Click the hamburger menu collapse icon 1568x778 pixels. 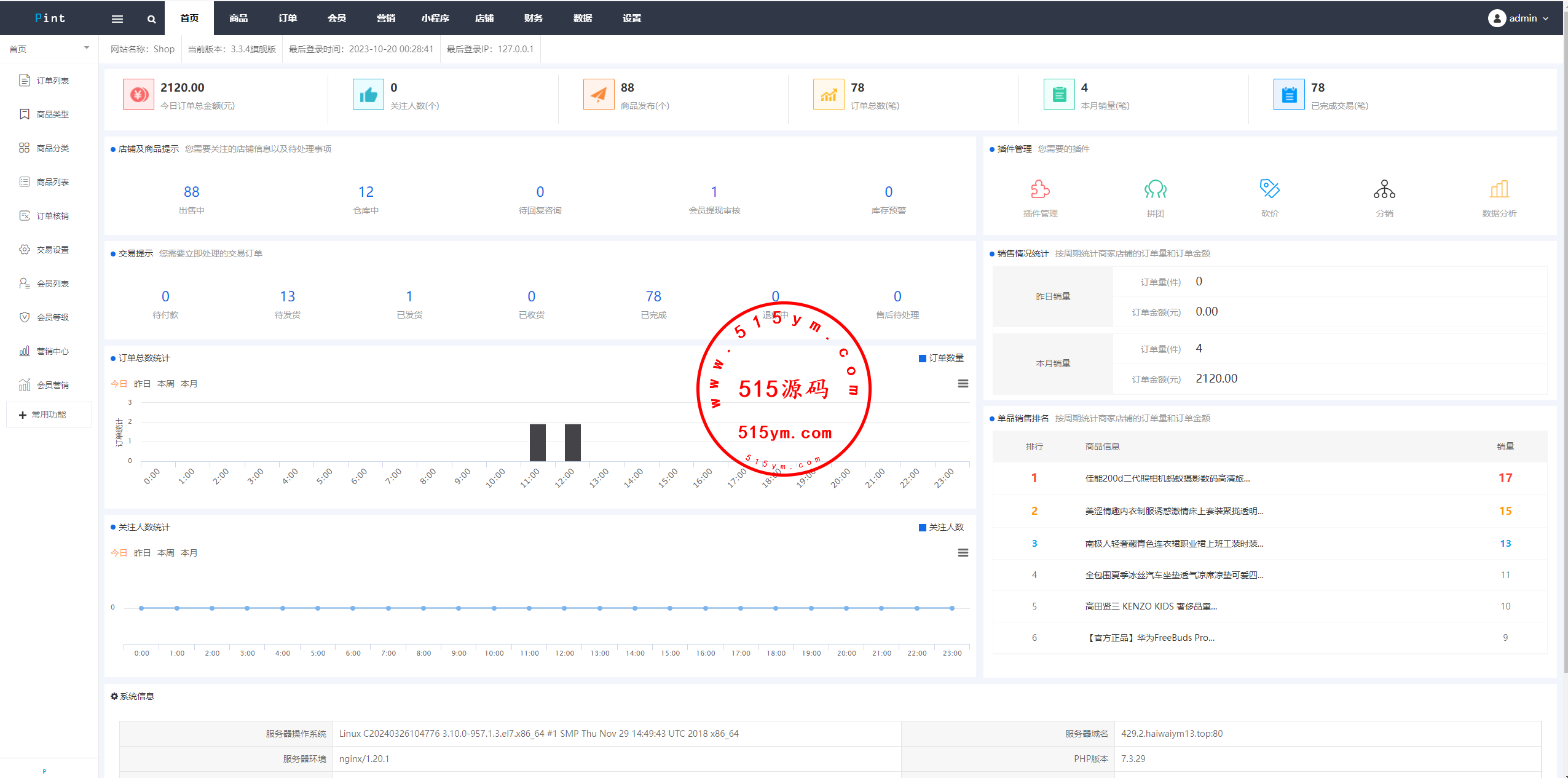[x=117, y=18]
